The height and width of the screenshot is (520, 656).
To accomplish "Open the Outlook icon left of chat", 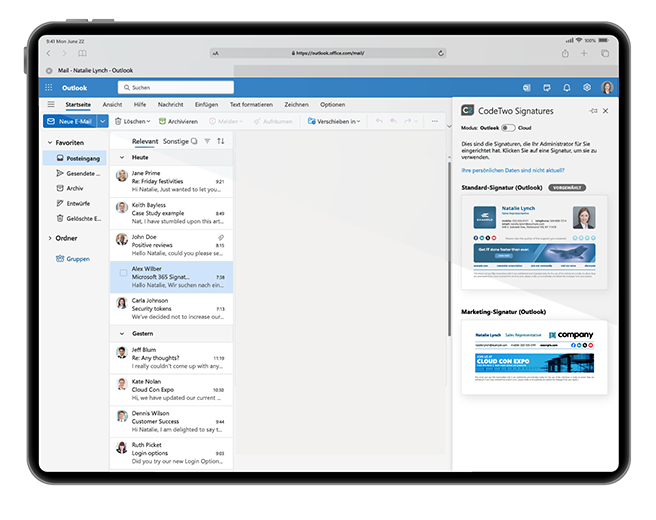I will (527, 87).
